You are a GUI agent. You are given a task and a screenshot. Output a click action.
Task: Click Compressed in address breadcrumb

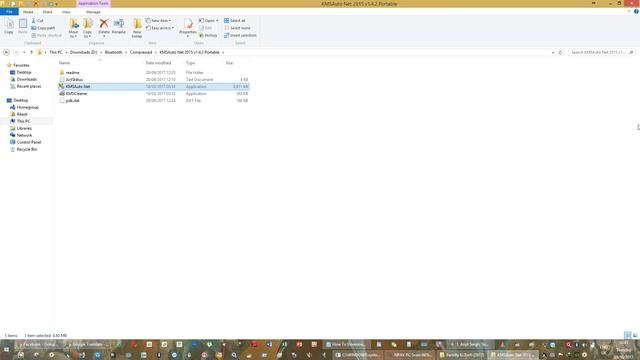click(x=141, y=52)
